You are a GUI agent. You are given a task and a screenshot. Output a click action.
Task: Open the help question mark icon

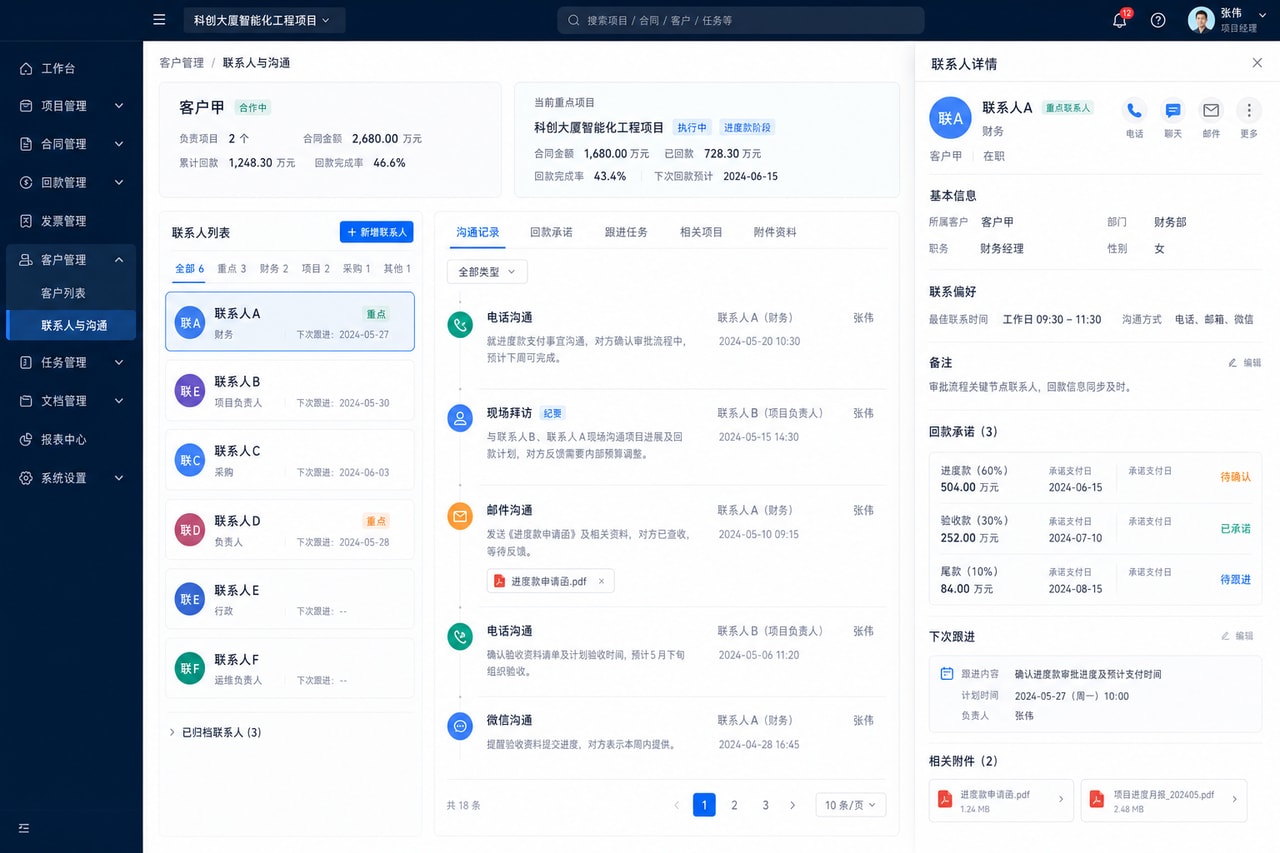[x=1158, y=20]
